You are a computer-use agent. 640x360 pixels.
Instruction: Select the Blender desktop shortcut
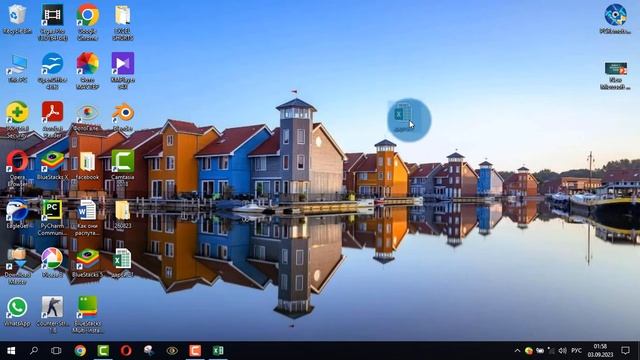[122, 118]
